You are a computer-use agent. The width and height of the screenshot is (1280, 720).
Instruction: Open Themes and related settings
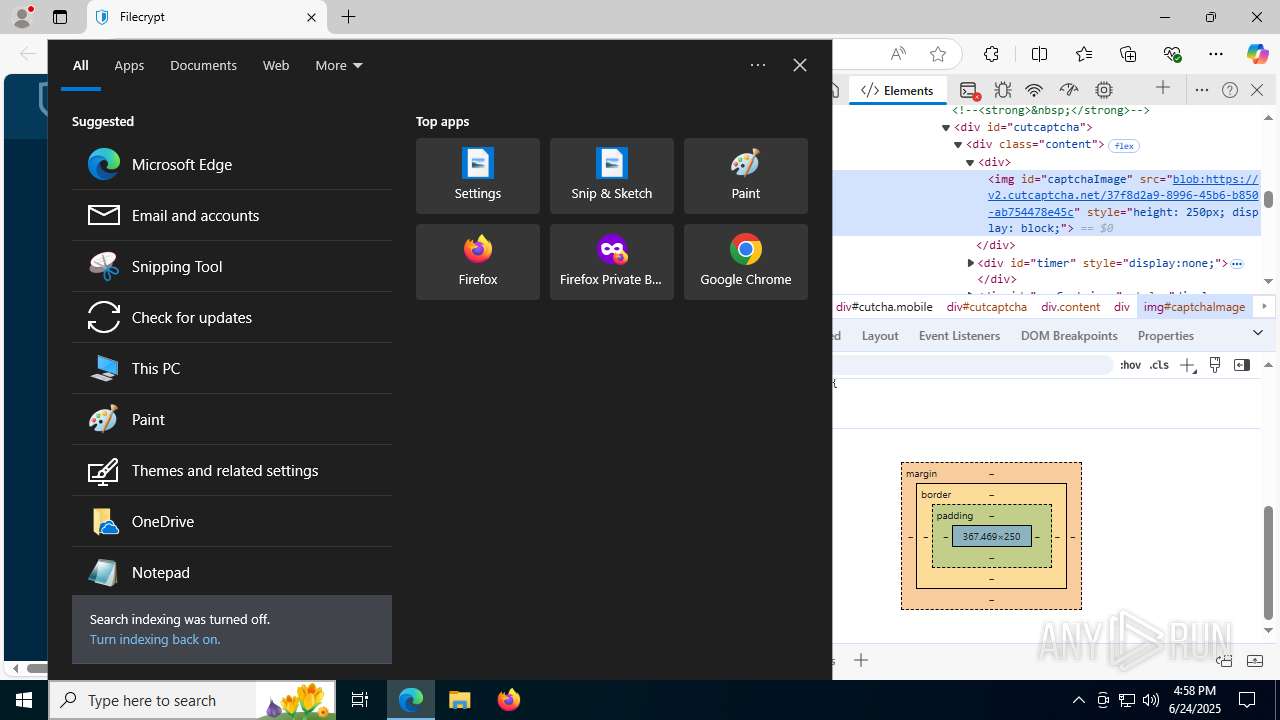(232, 470)
